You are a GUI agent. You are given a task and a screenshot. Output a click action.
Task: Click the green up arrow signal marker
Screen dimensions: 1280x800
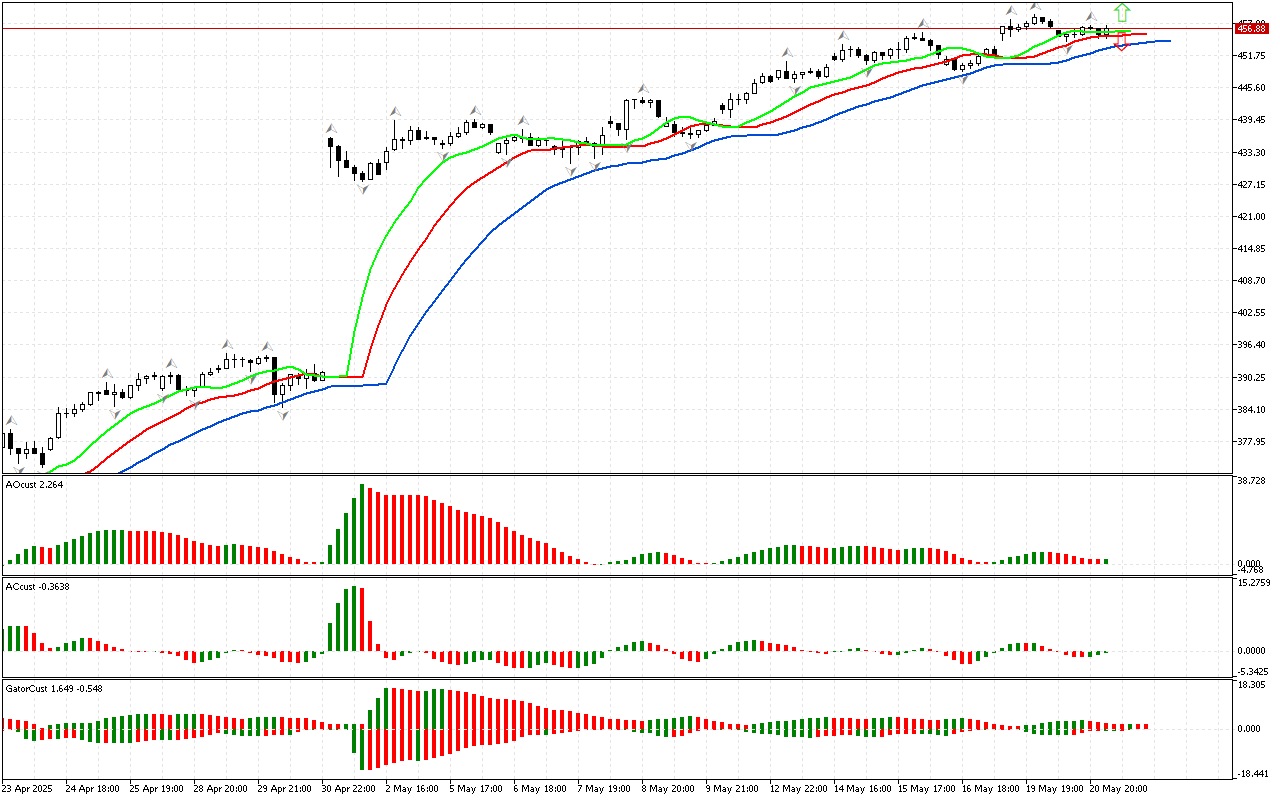pos(1122,13)
